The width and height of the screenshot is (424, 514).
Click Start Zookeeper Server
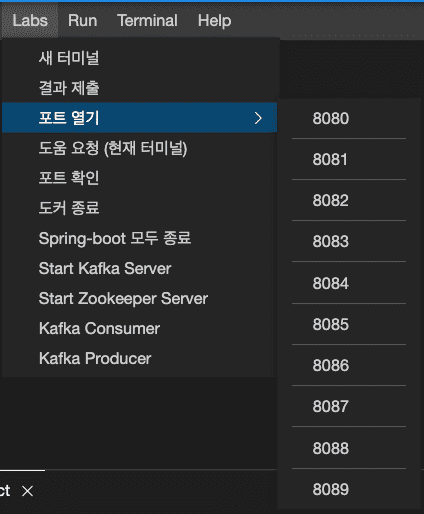click(x=139, y=298)
